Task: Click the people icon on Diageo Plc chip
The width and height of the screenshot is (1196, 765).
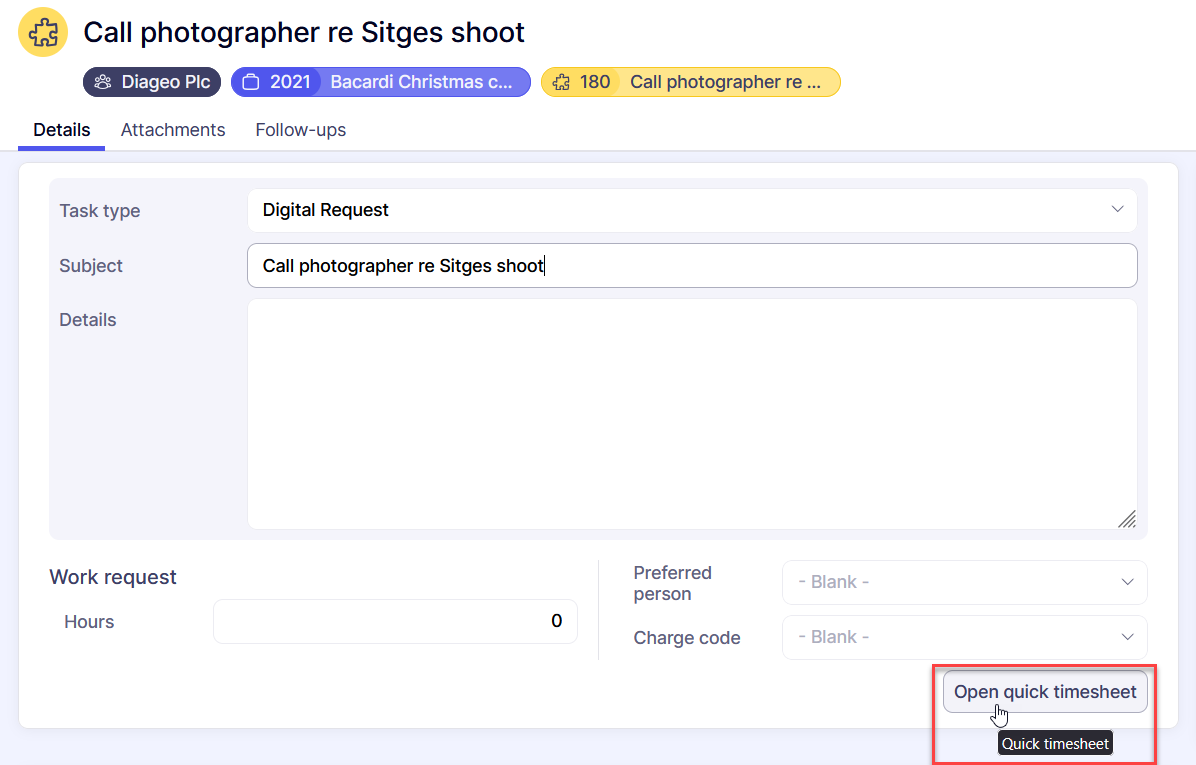Action: coord(102,82)
